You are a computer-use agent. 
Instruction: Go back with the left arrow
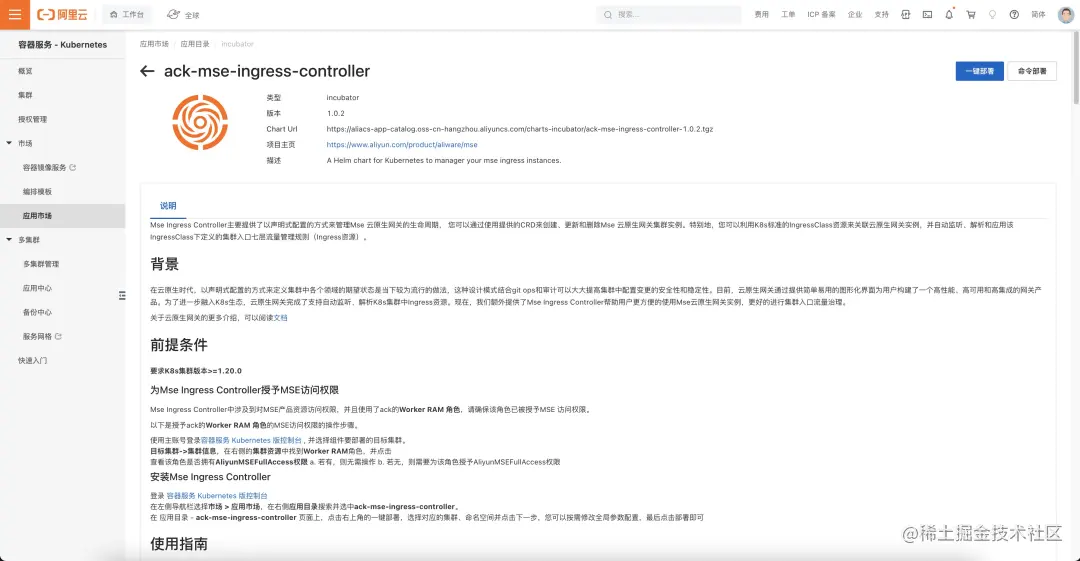pyautogui.click(x=147, y=71)
